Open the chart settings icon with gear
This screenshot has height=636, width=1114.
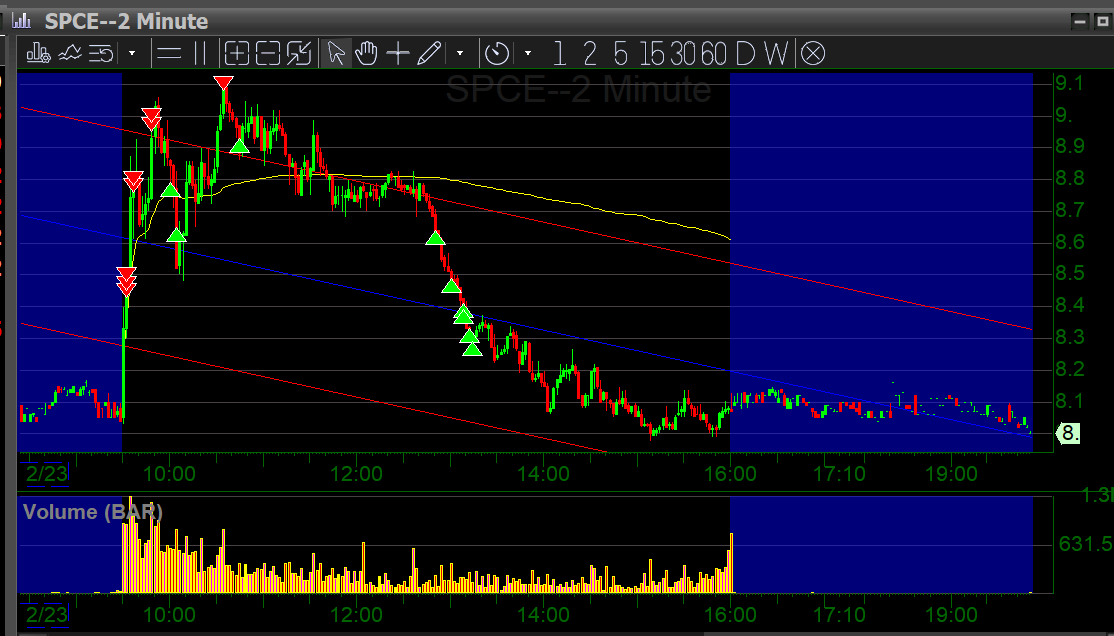pos(38,53)
